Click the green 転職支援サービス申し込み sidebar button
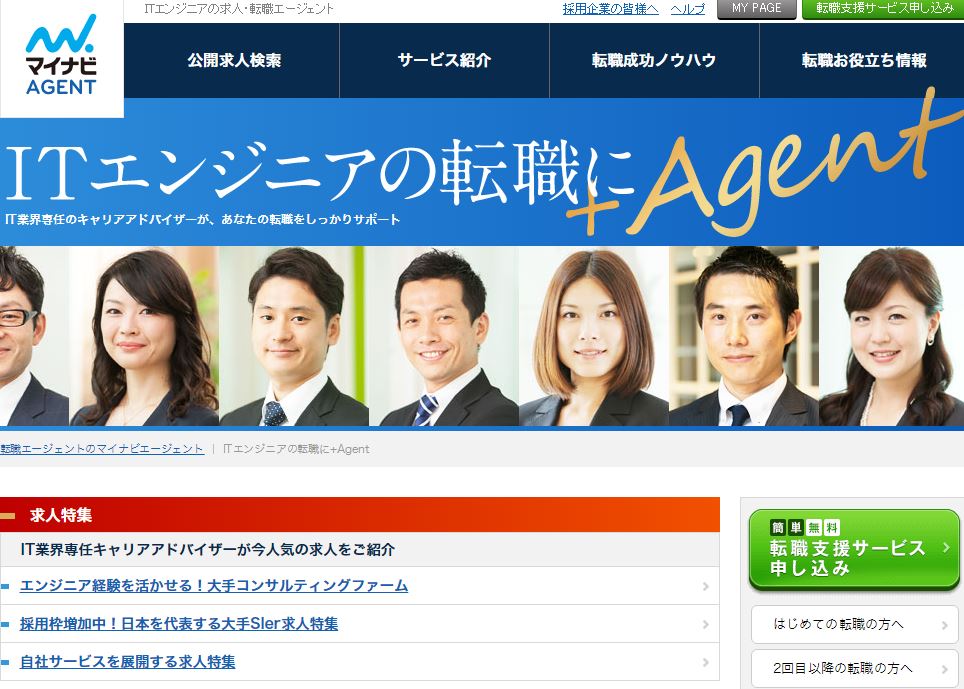The height and width of the screenshot is (689, 964). click(854, 549)
